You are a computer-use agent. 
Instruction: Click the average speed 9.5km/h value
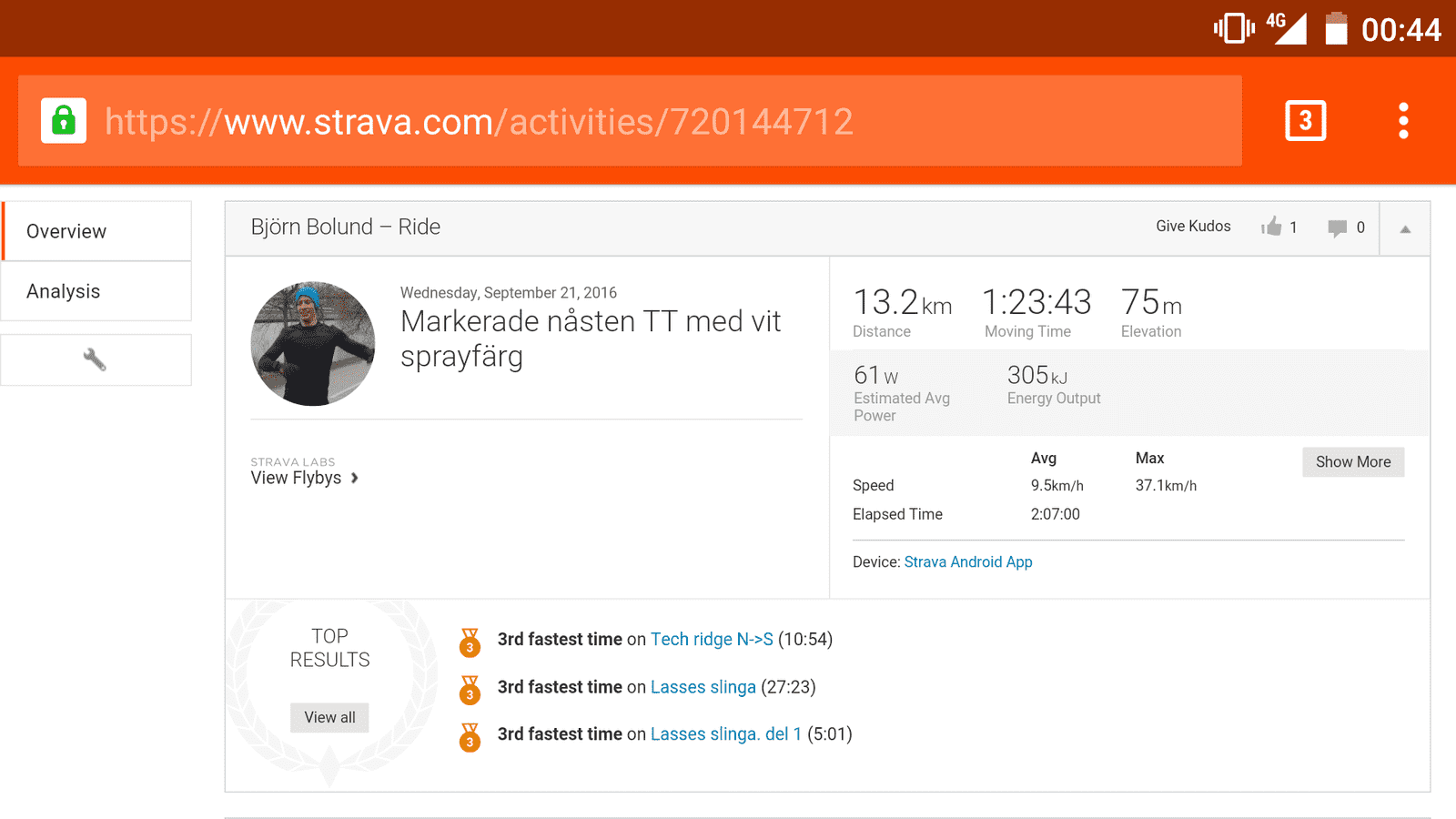pos(1057,486)
